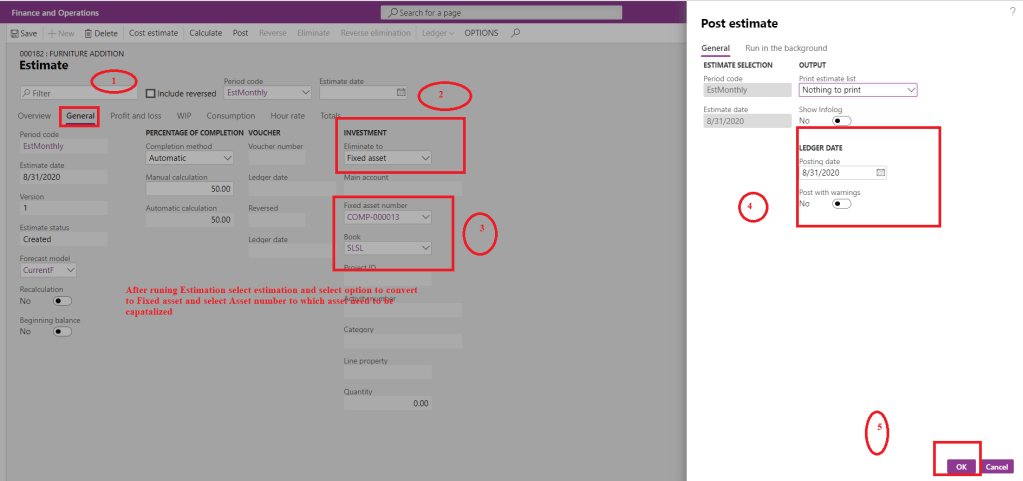The width and height of the screenshot is (1023, 481).
Task: Click the Delete trash icon
Action: 88,33
